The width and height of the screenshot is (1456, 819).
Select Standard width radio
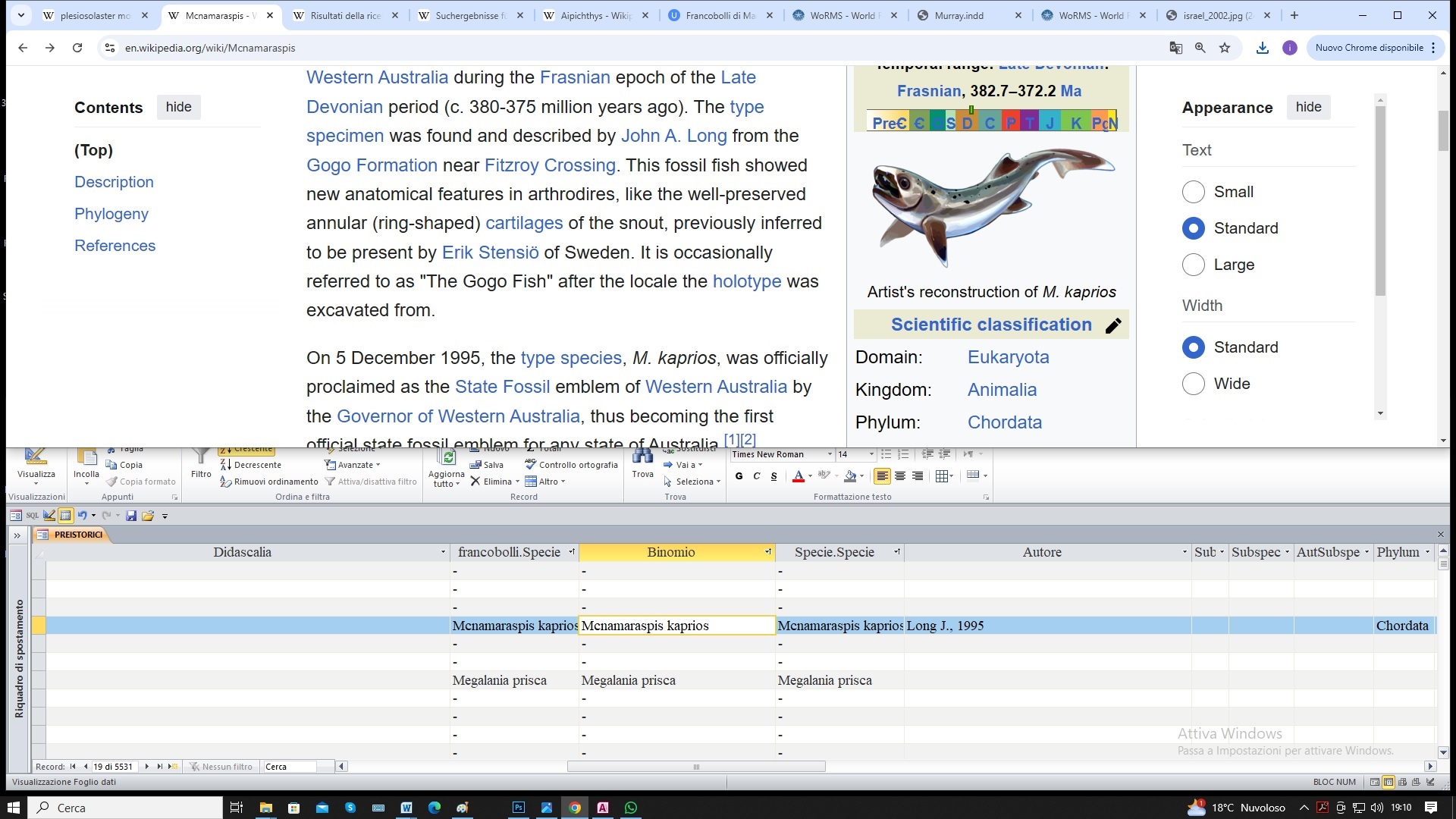click(1194, 347)
